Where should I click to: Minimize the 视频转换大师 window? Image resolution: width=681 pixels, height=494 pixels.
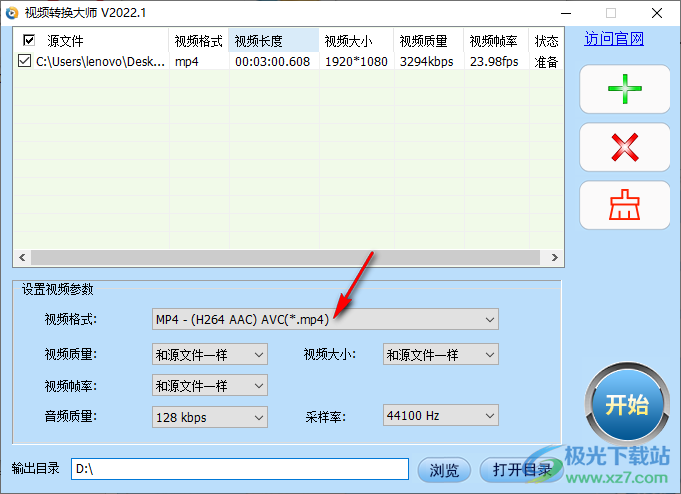[x=566, y=13]
